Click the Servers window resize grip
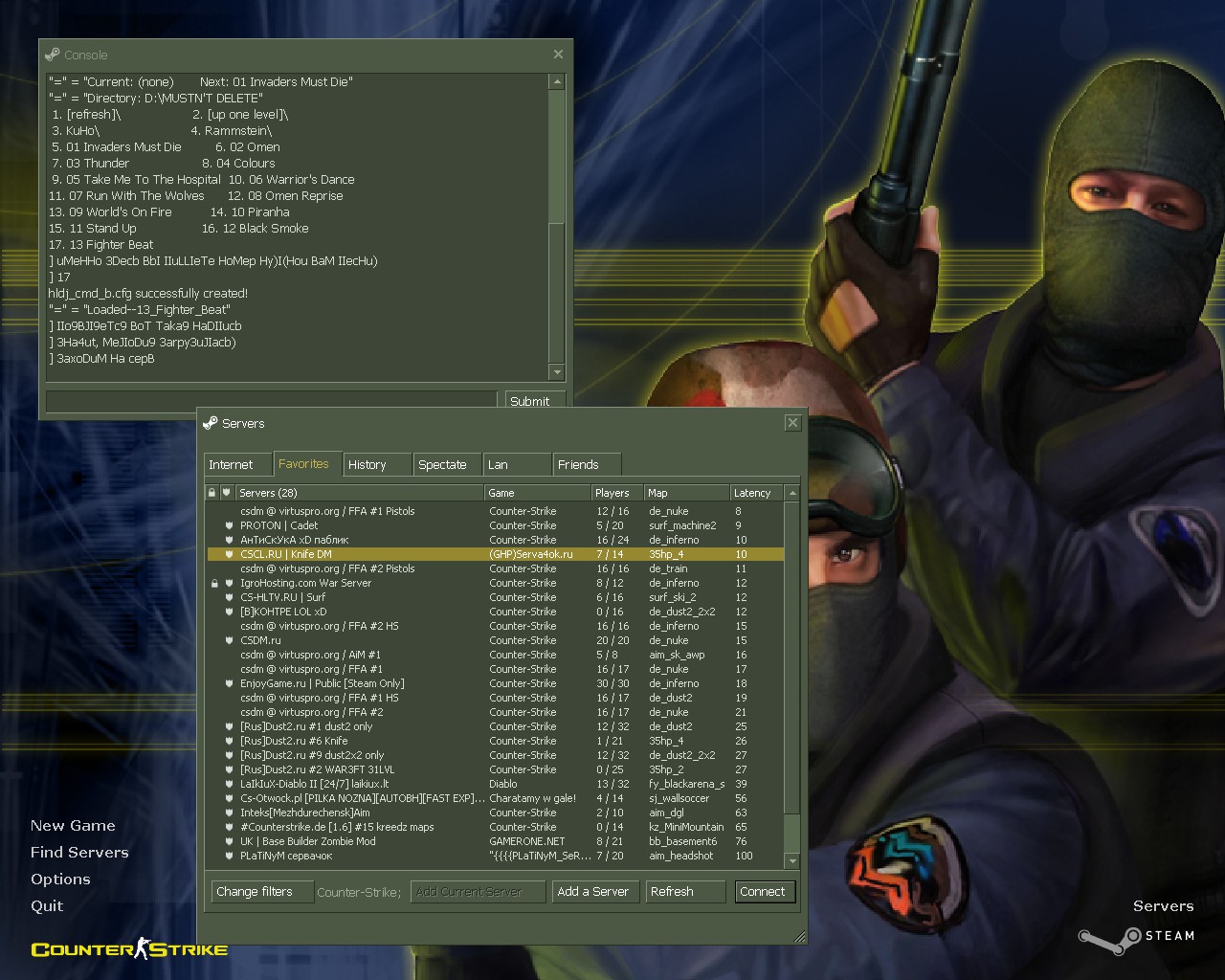The image size is (1225, 980). 800,936
